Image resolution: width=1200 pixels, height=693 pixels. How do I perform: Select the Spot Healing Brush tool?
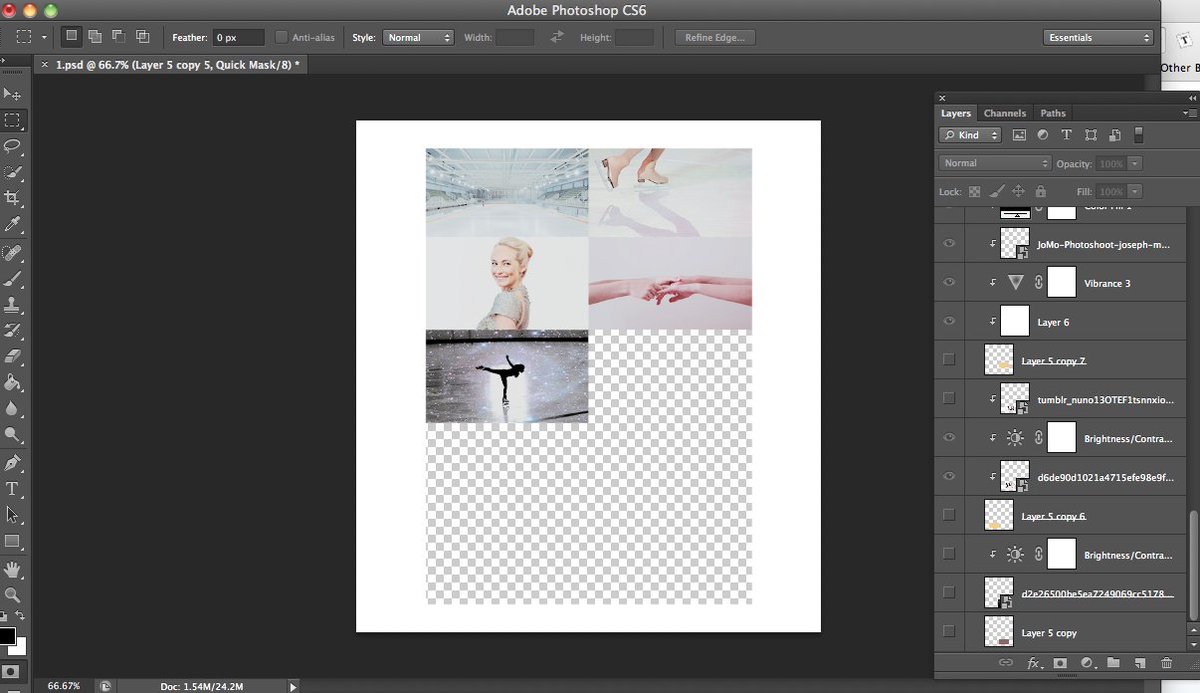[13, 252]
